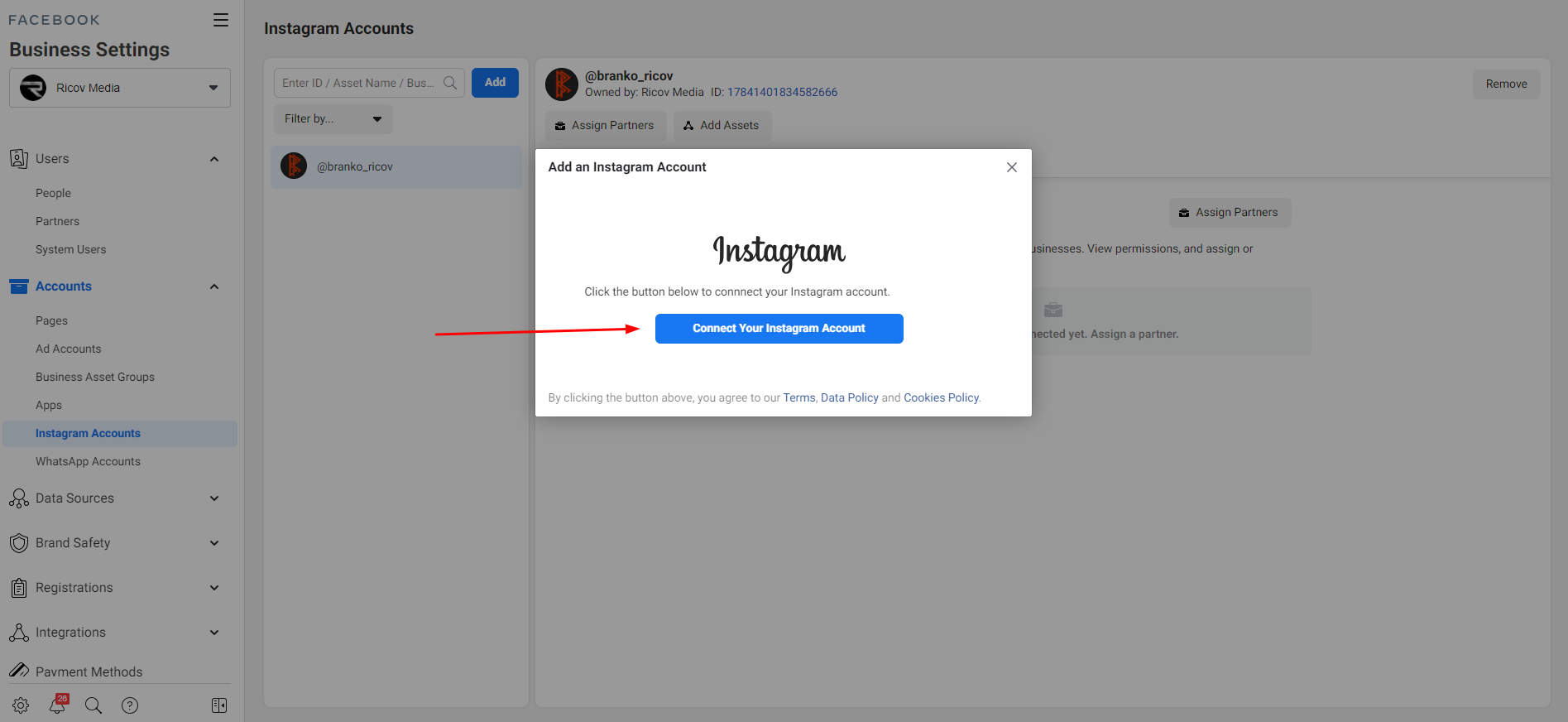Viewport: 1568px width, 722px height.
Task: Click the Add an Instagram Account title
Action: point(627,167)
